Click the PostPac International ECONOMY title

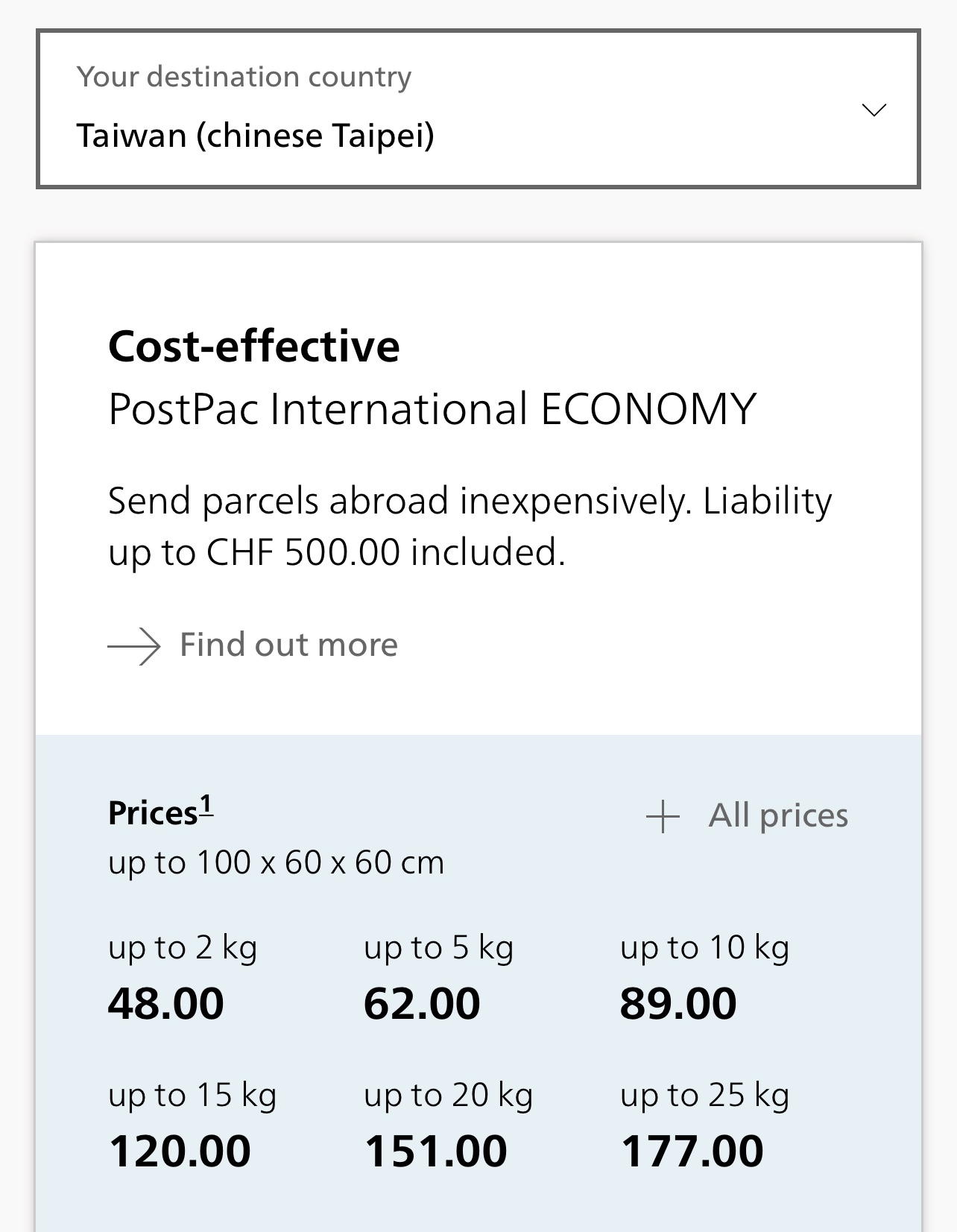(432, 409)
